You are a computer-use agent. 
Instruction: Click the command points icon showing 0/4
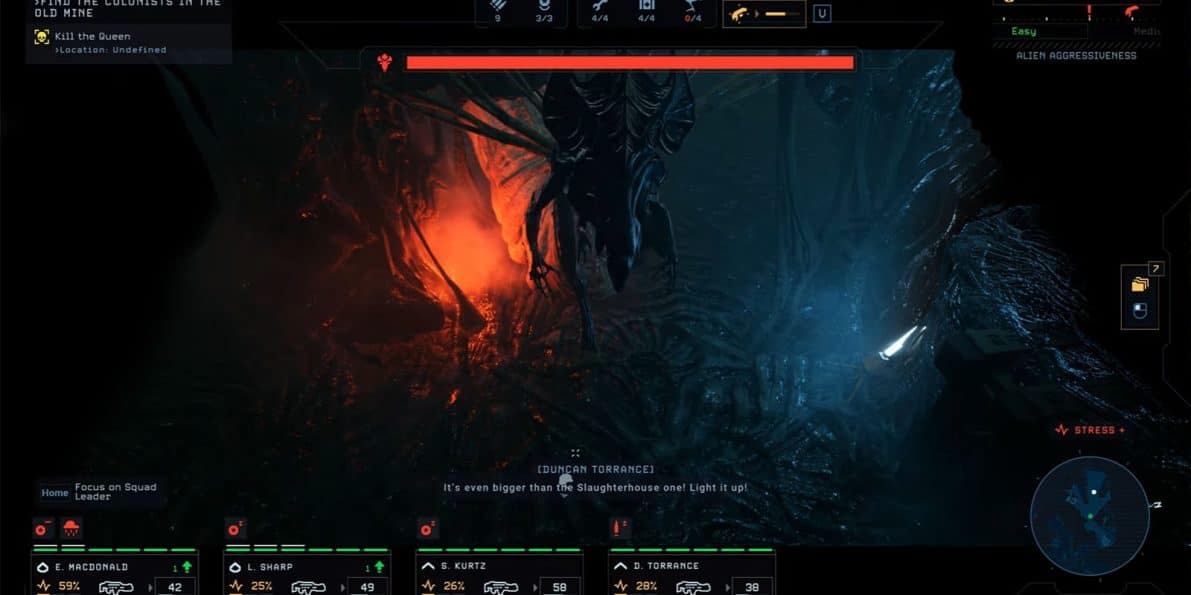tap(692, 5)
